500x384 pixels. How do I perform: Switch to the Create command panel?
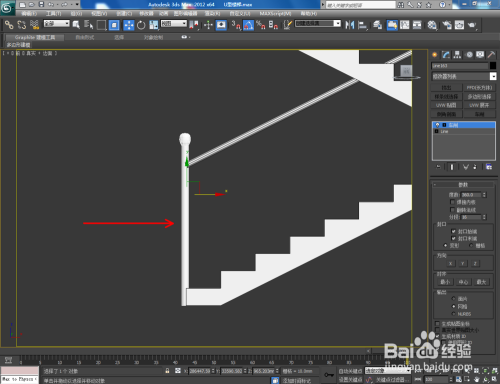[434, 55]
